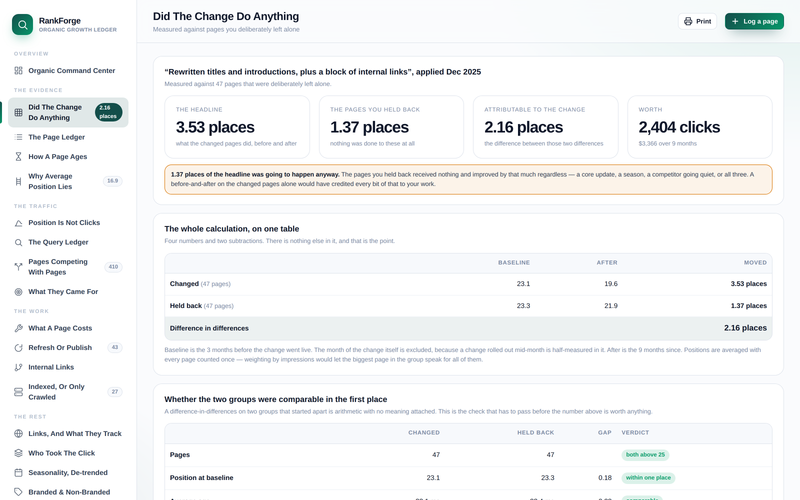Click the server icon beside Indexed, Or Only Crawled

[x=18, y=392]
